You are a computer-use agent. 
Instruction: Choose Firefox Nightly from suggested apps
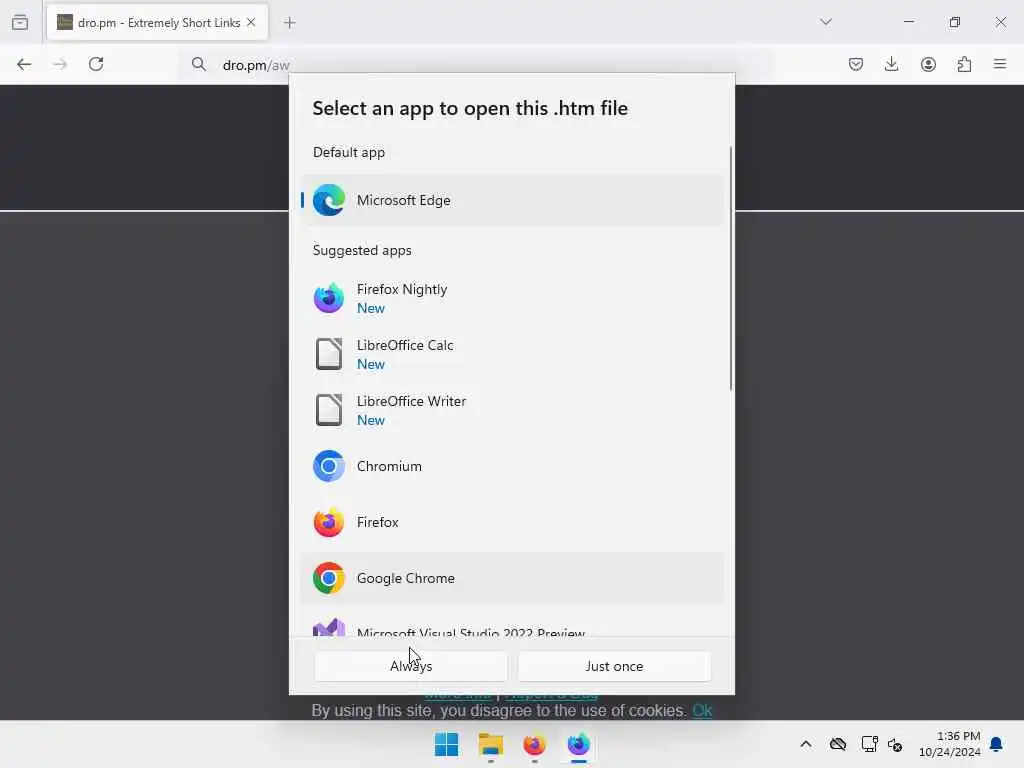pyautogui.click(x=513, y=298)
